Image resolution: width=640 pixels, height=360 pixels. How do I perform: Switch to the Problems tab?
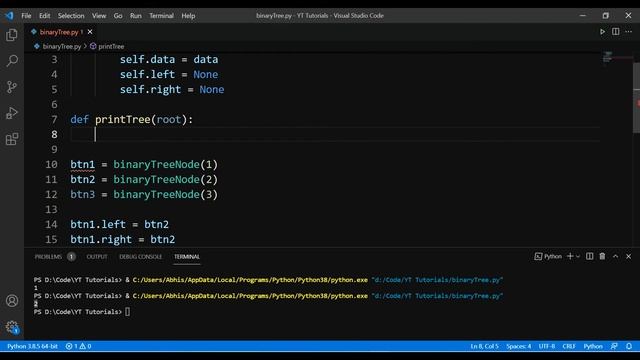pyautogui.click(x=48, y=257)
